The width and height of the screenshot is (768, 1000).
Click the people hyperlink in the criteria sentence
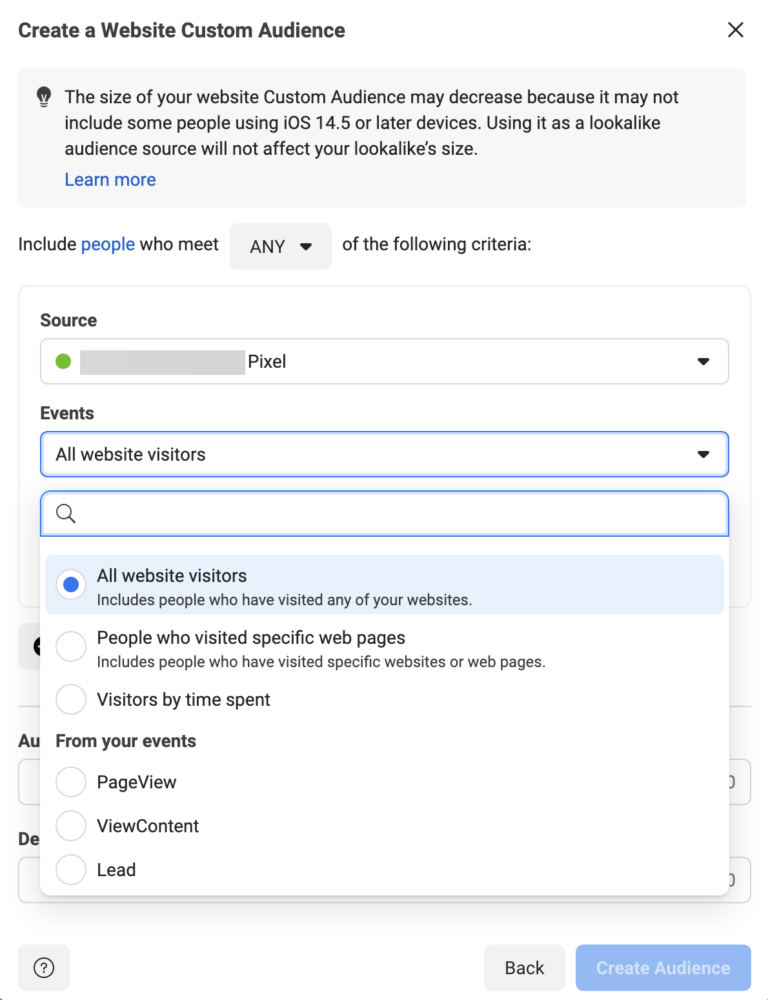[x=107, y=243]
